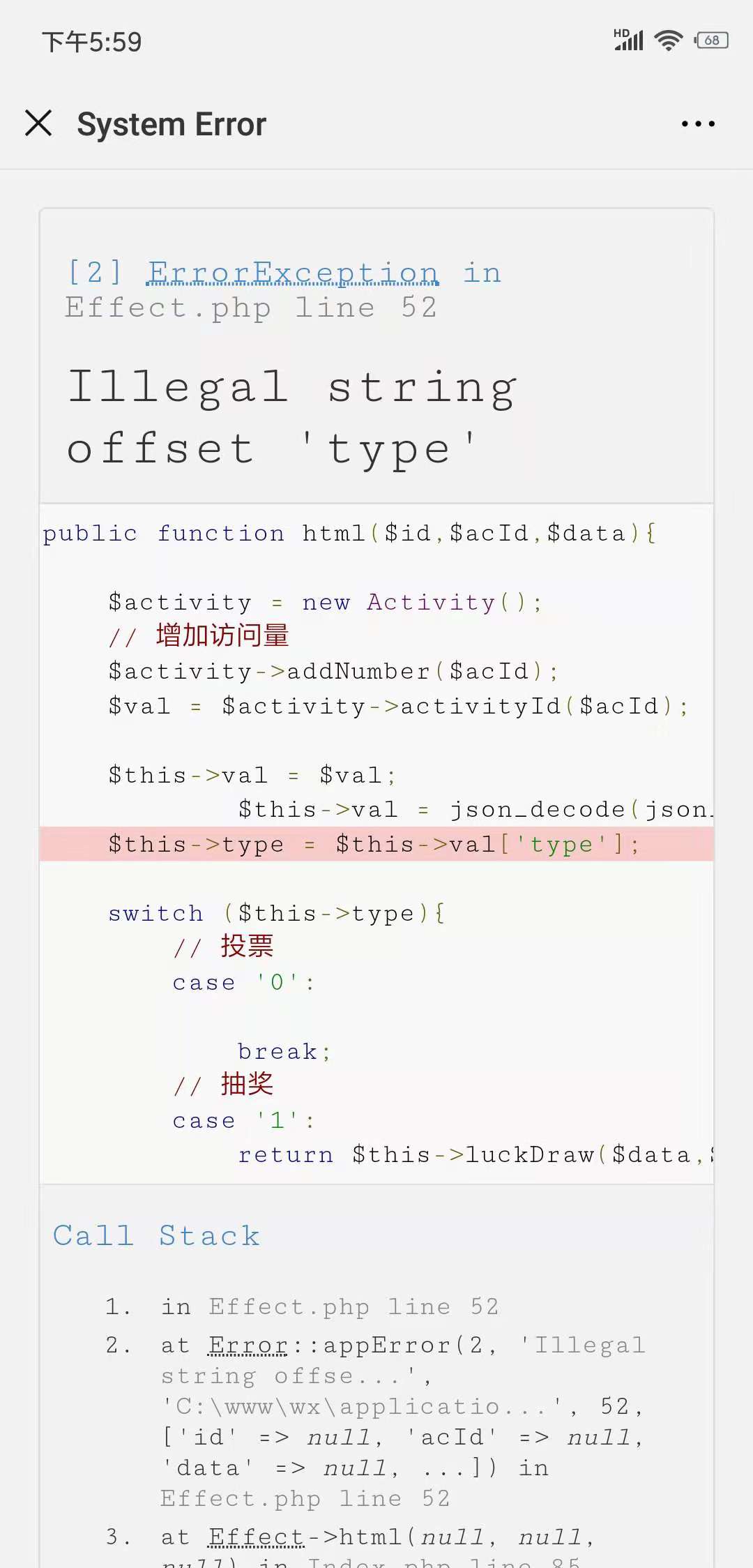
Task: Tap the Effect class link in stack entry 3
Action: [x=257, y=1537]
